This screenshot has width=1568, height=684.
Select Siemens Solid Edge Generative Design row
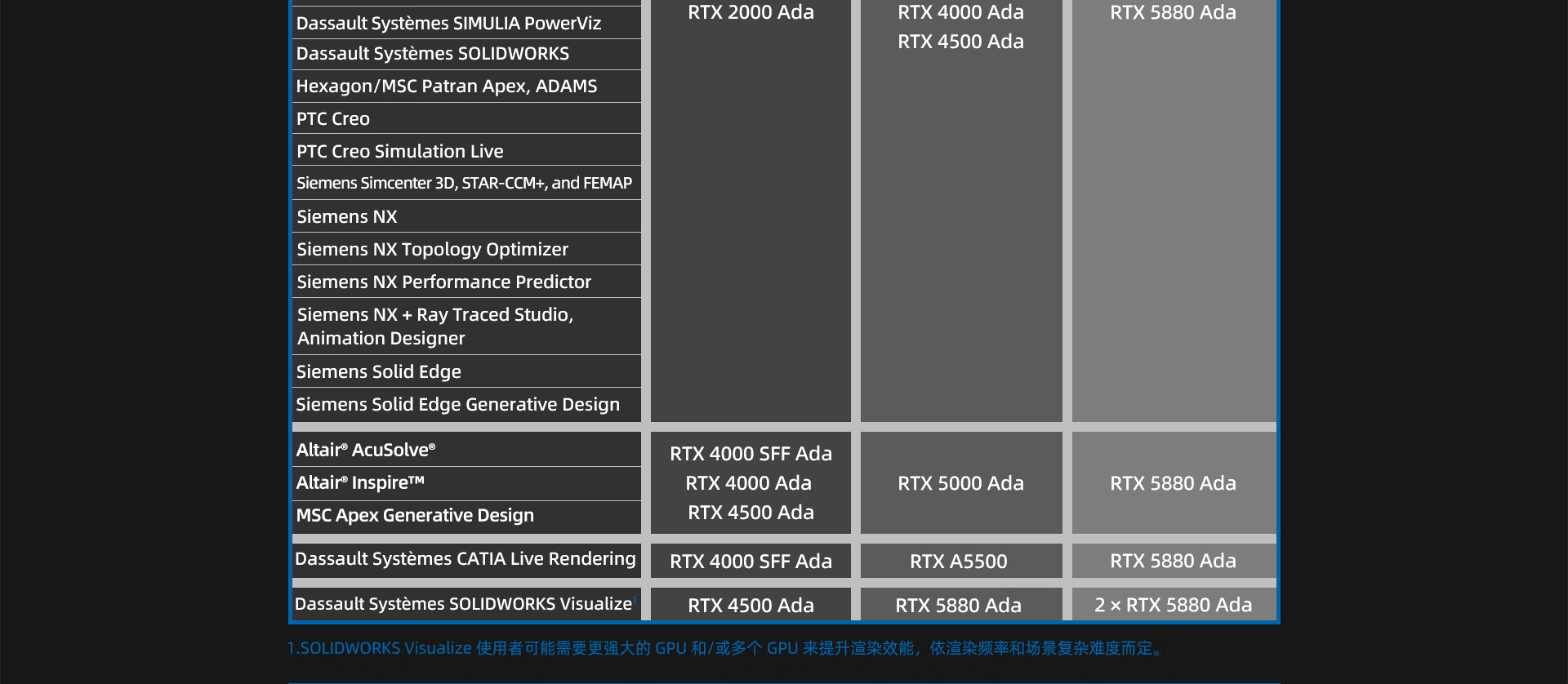tap(457, 405)
